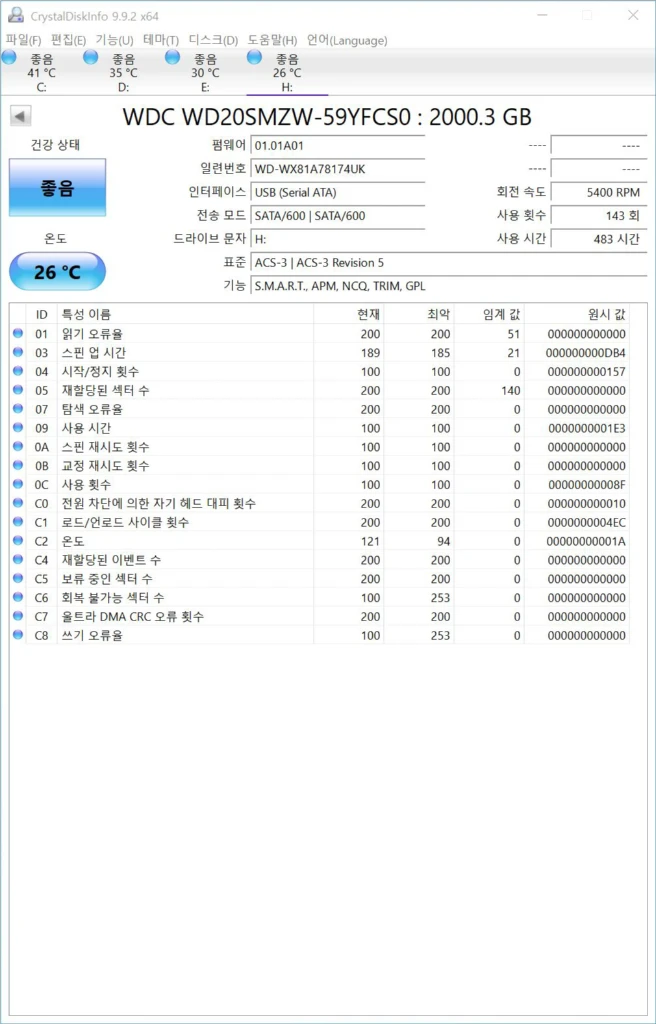This screenshot has width=656, height=1024.
Task: Click the standard field ACS-3 Revision 5
Action: (x=449, y=263)
